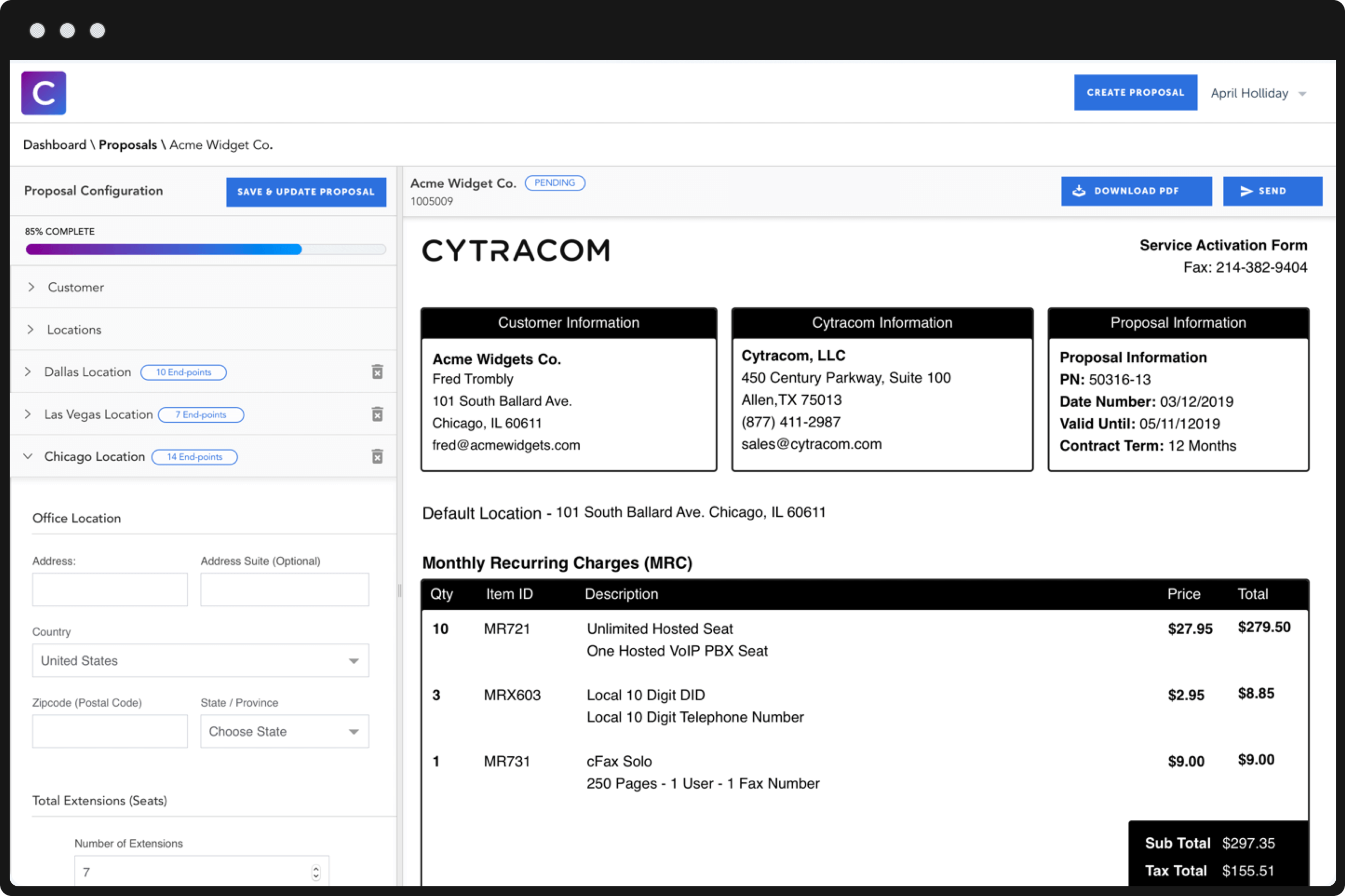Open the April Holliday user menu
Image resolution: width=1345 pixels, height=896 pixels.
pyautogui.click(x=1258, y=94)
